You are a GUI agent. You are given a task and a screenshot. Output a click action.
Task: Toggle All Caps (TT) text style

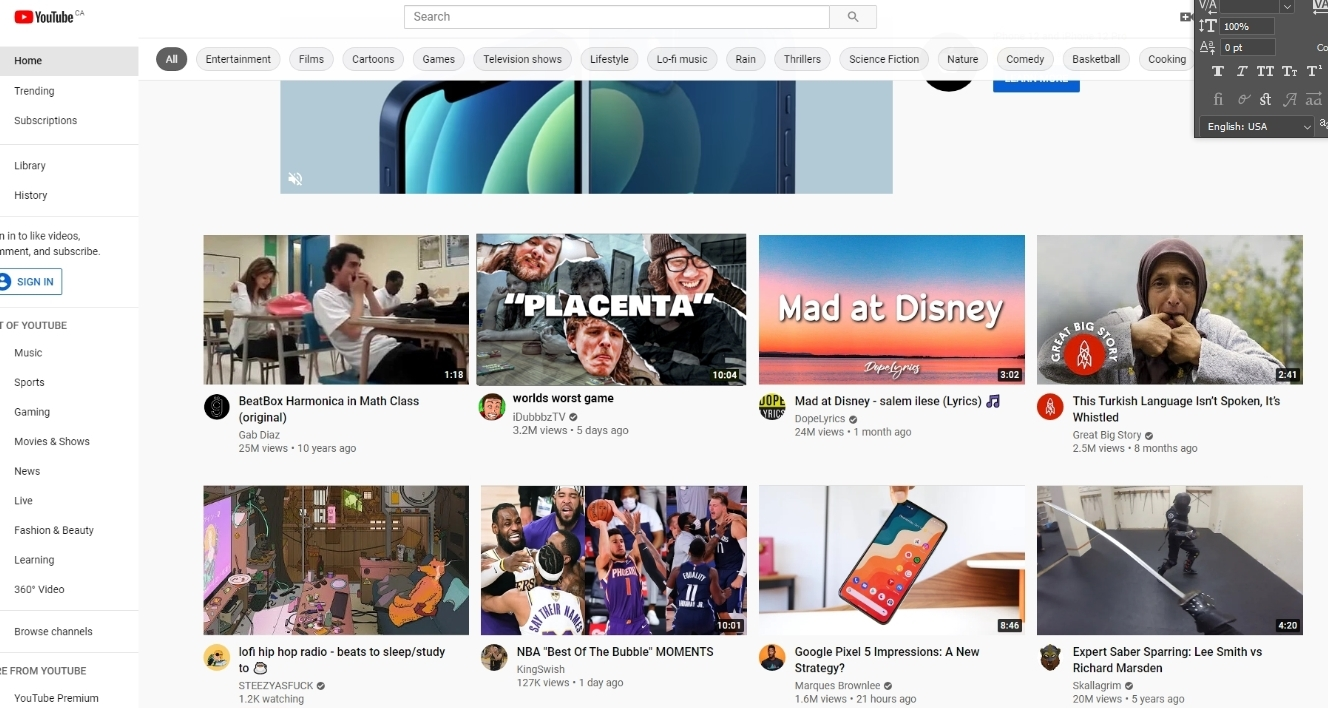click(x=1265, y=71)
